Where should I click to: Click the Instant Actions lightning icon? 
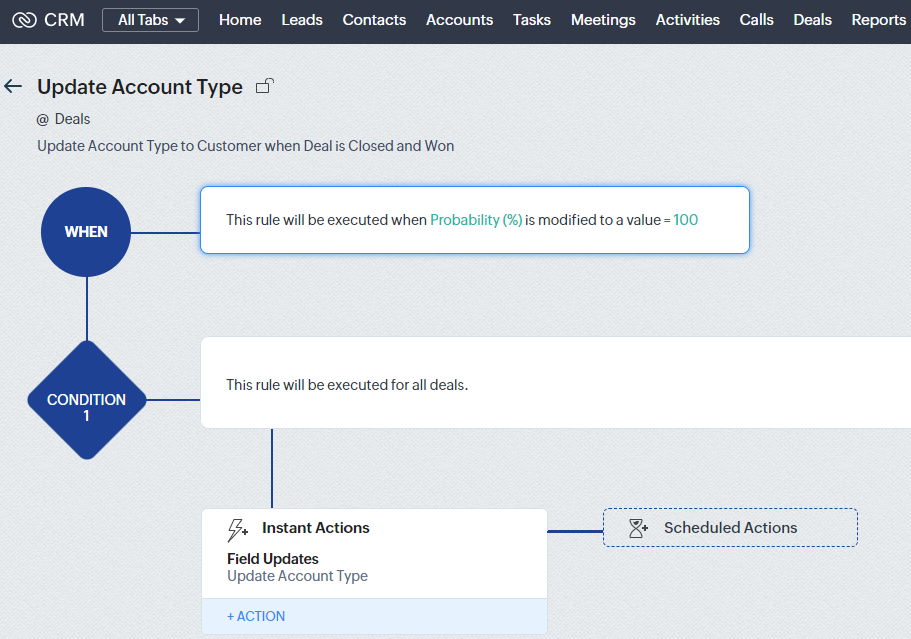point(237,529)
